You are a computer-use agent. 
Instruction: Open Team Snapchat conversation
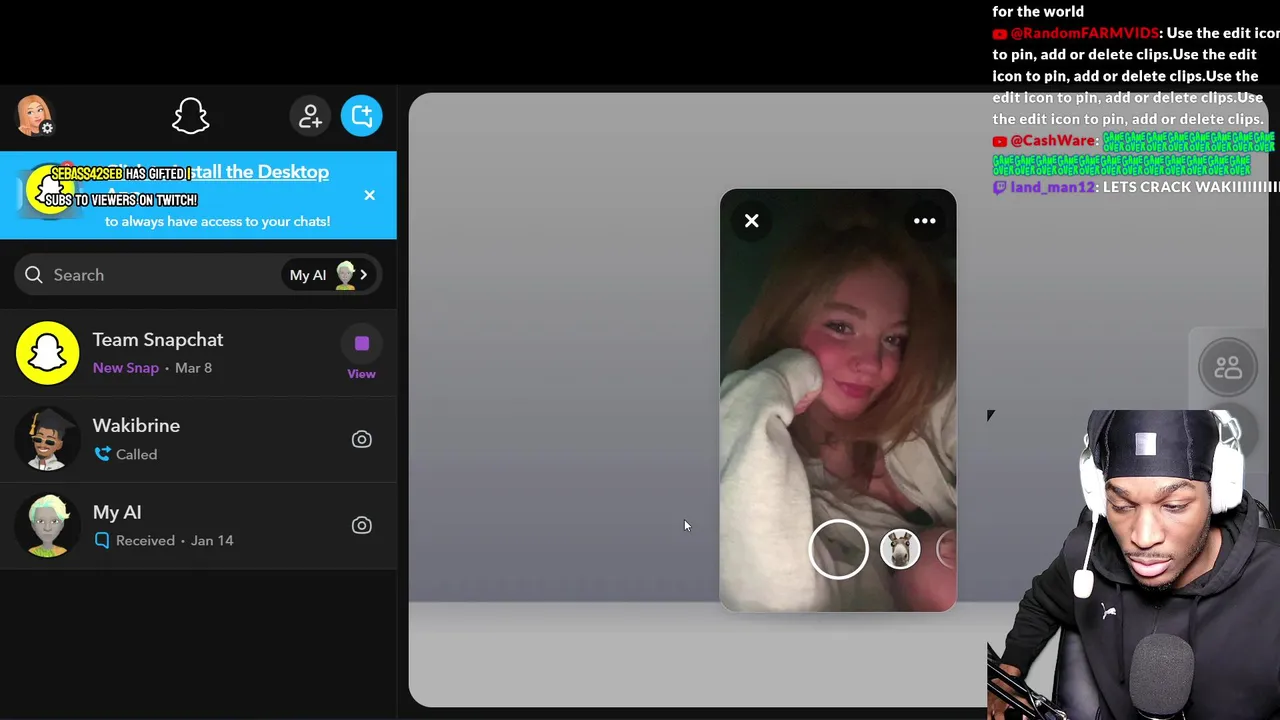(198, 353)
